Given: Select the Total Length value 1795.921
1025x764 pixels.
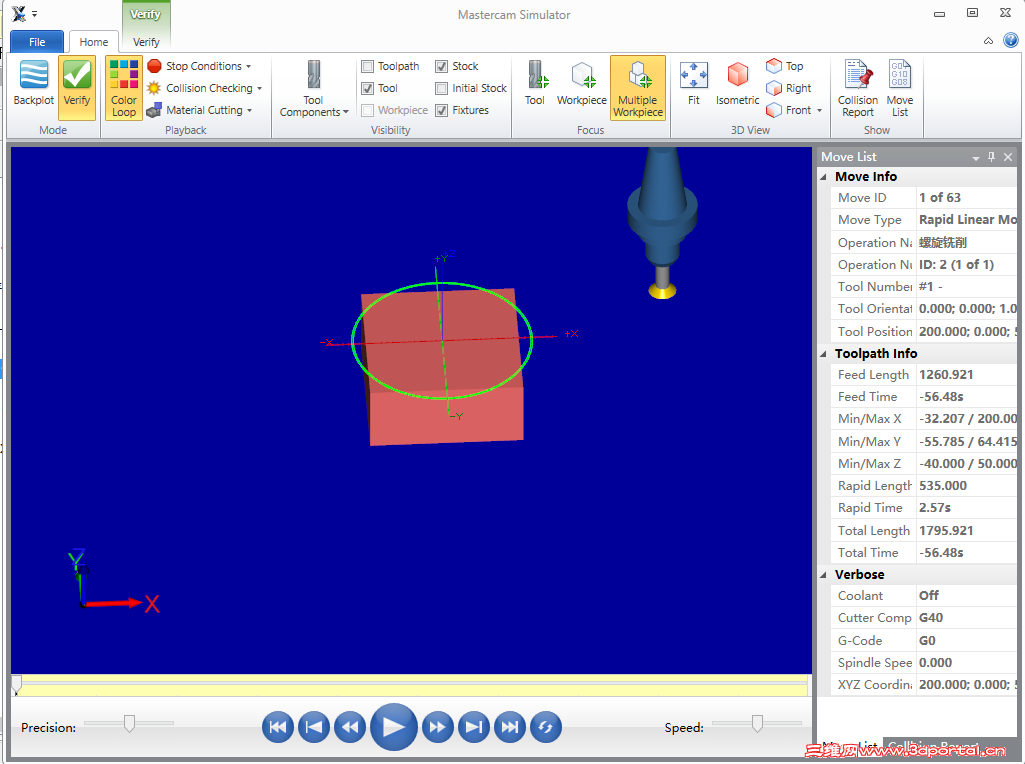Looking at the screenshot, I should [946, 531].
